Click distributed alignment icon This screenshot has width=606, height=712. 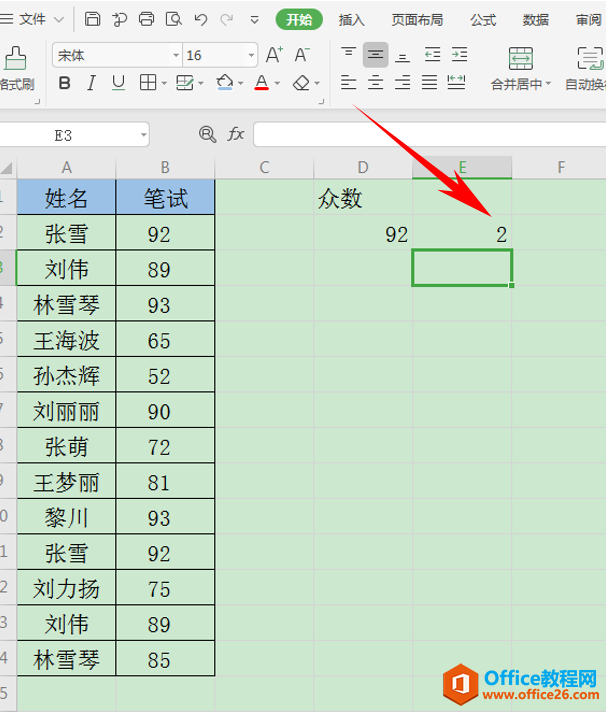tap(456, 82)
